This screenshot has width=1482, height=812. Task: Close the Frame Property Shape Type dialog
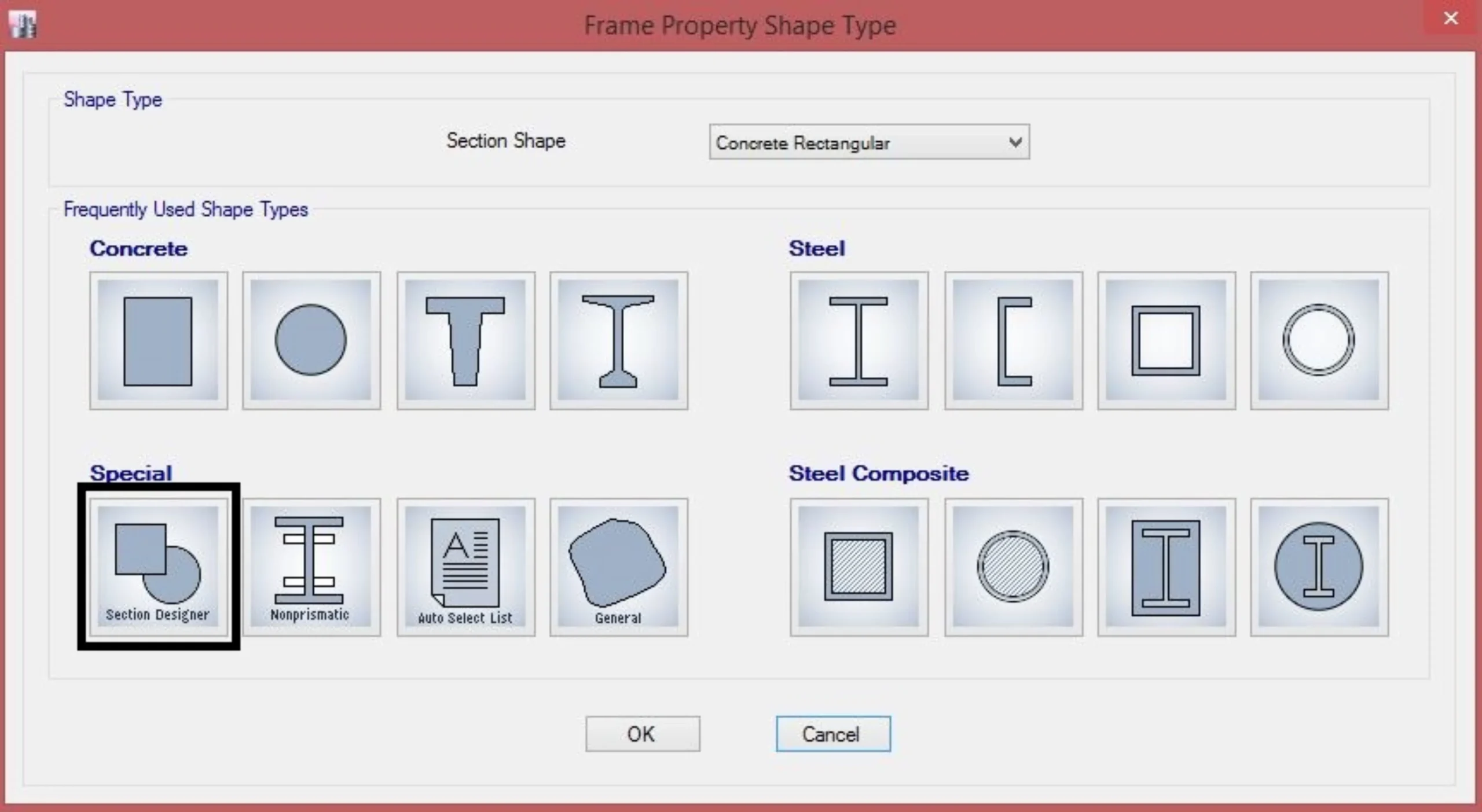click(1450, 18)
